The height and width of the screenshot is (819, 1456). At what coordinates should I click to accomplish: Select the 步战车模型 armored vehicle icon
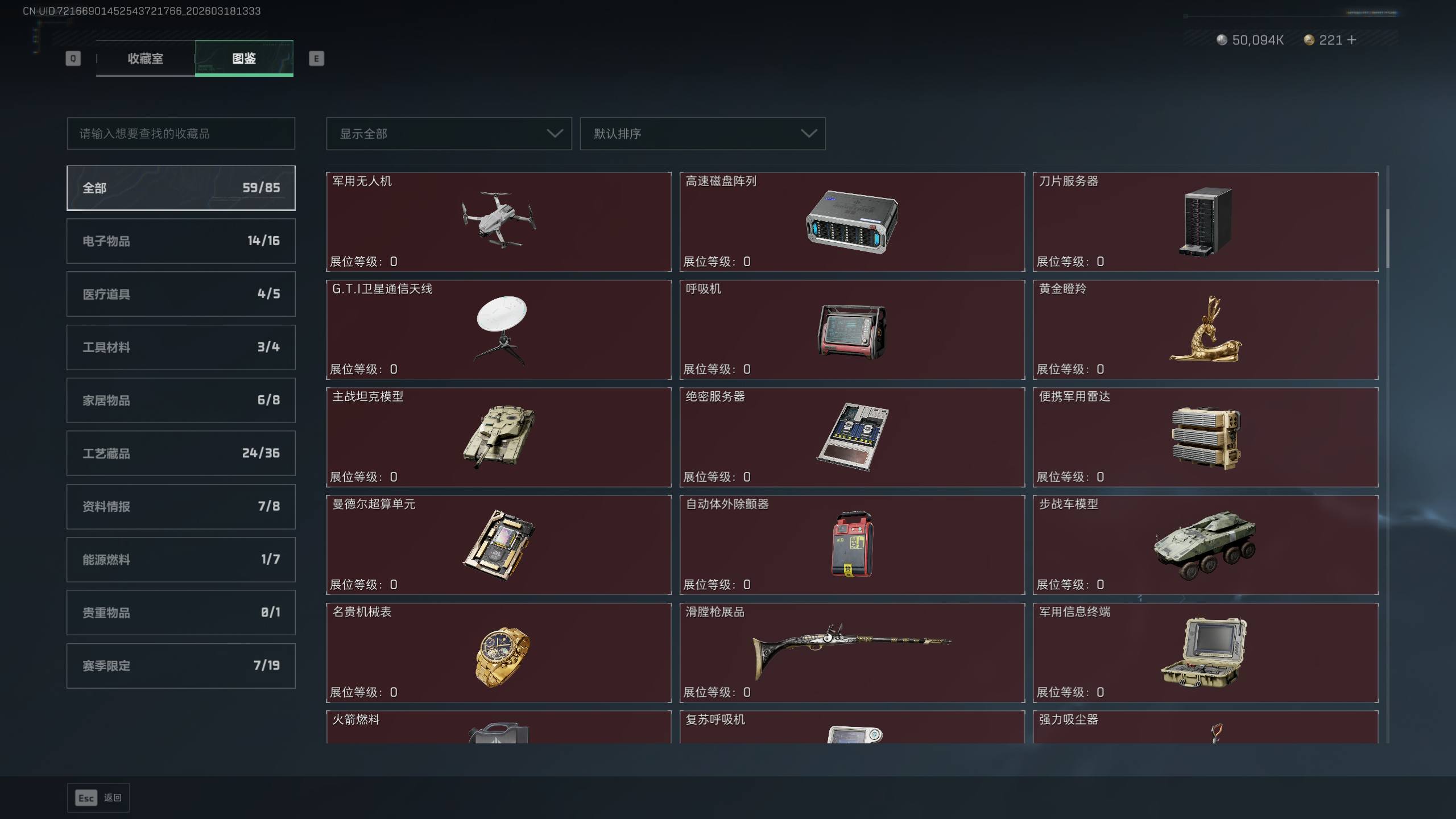click(x=1205, y=545)
